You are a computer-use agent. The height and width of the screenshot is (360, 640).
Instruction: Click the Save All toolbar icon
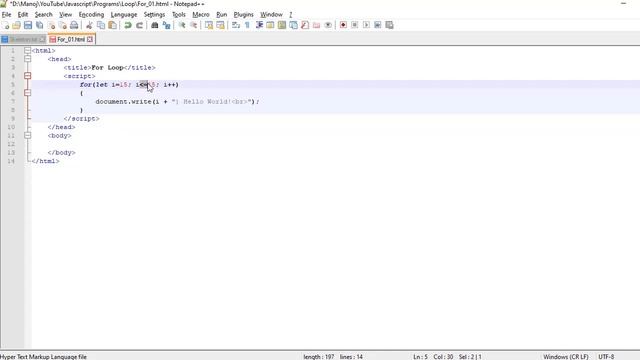point(40,25)
